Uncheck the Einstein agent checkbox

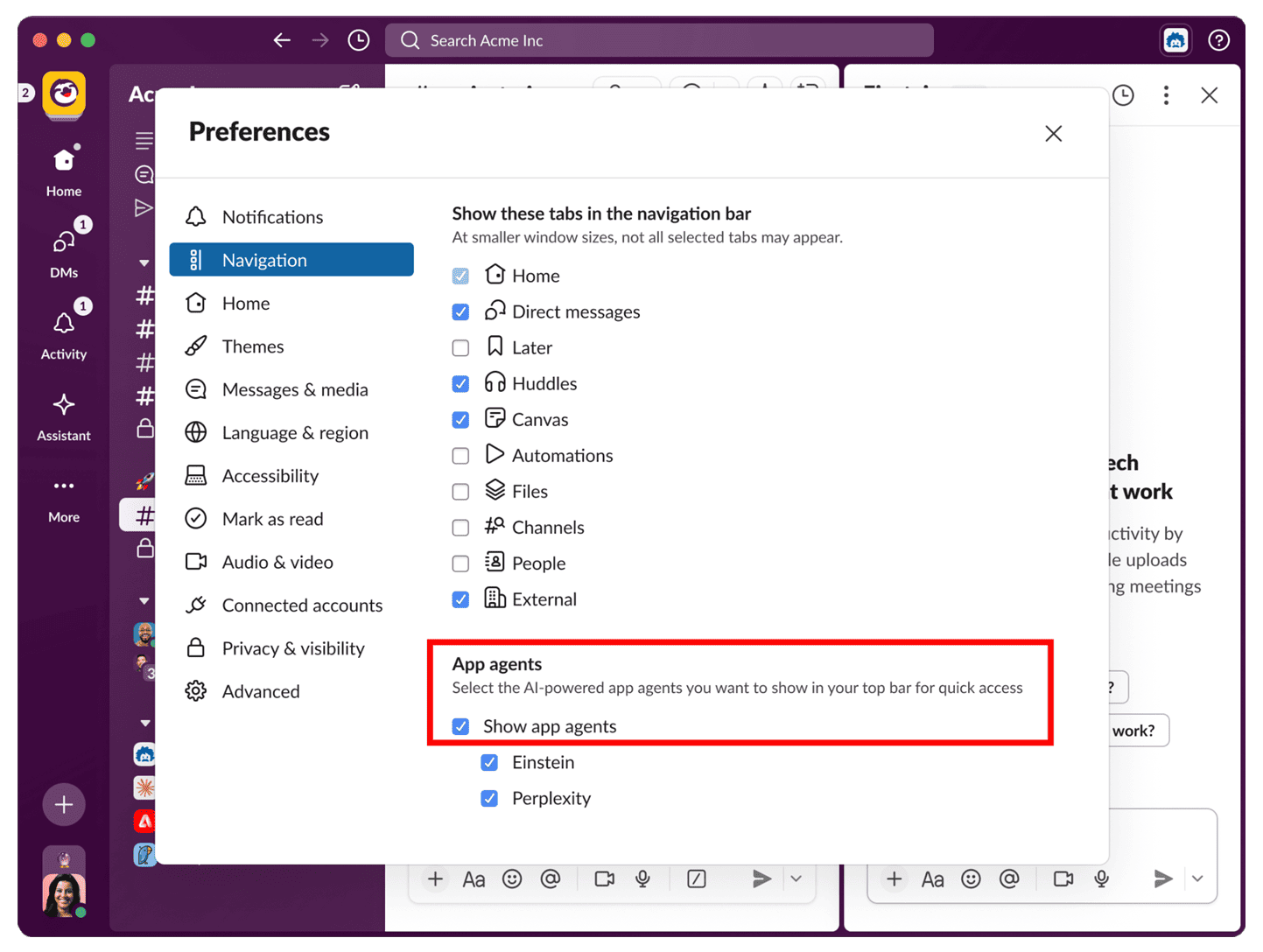[x=489, y=762]
